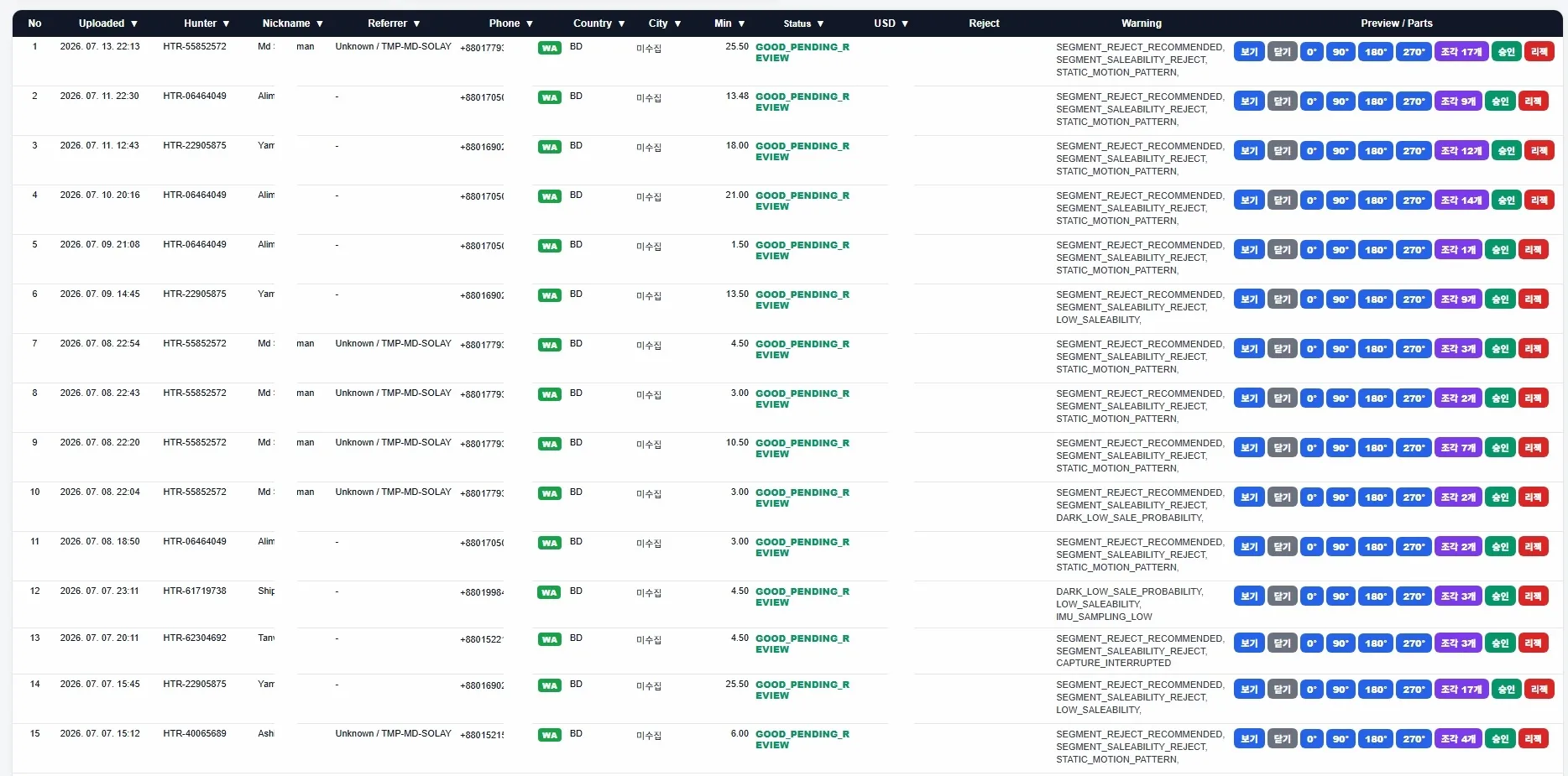Select the Preview / Parts column header
Viewport: 1568px width, 776px height.
1397,23
